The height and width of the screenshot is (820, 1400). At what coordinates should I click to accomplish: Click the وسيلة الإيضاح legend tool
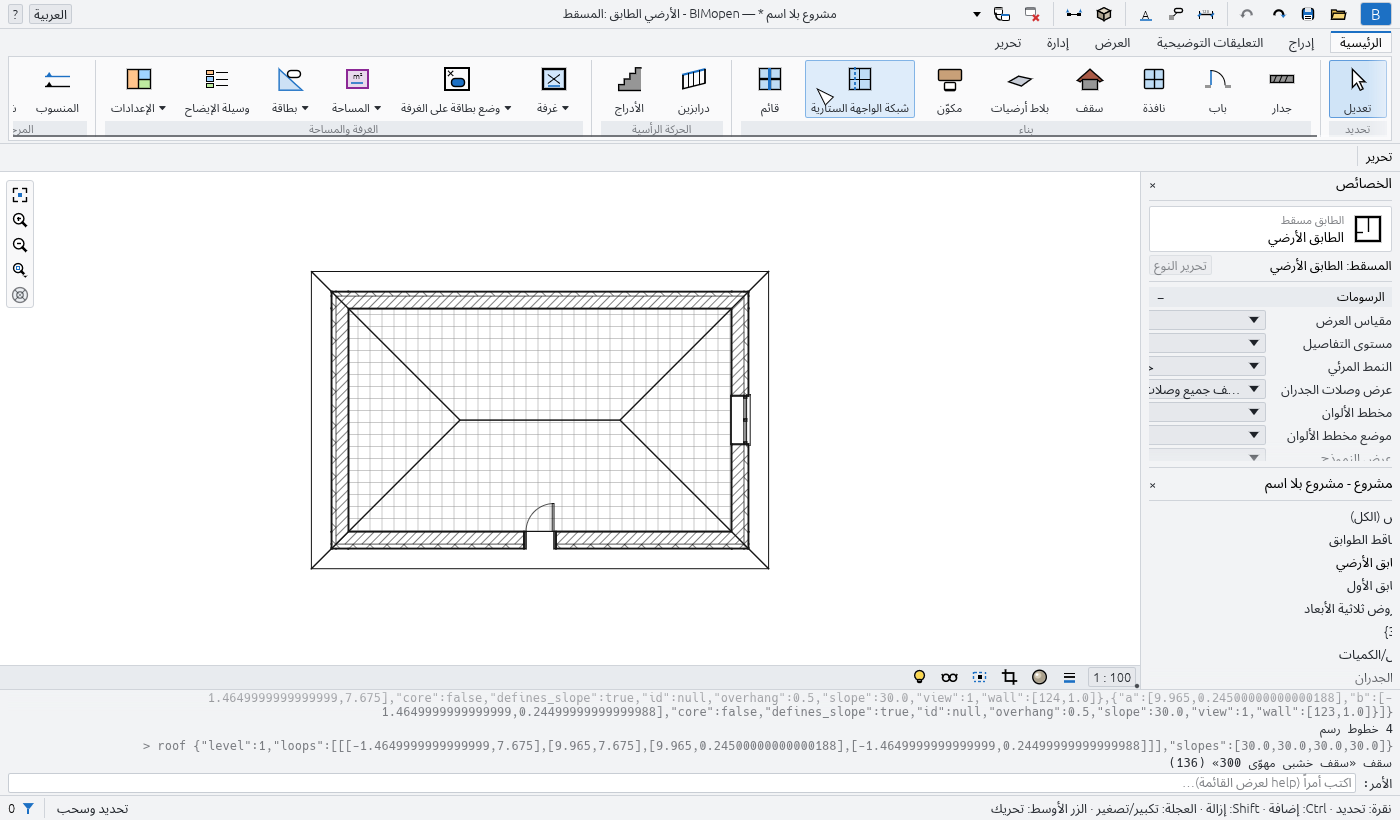pos(216,89)
